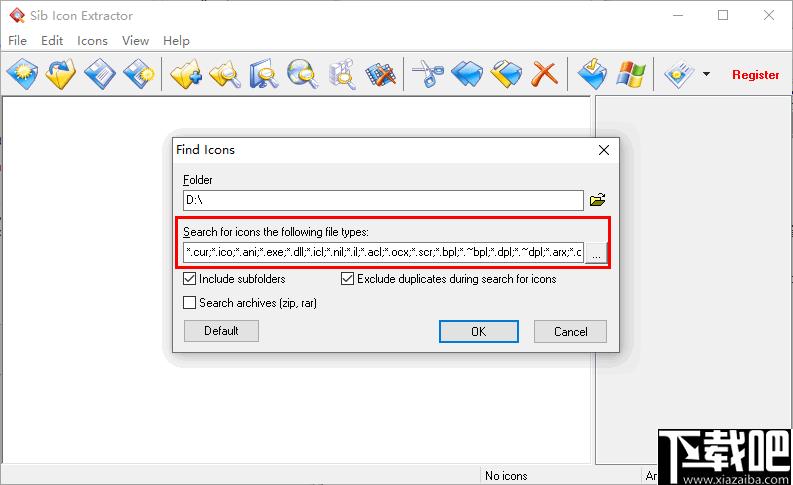Click the Cancel button

click(570, 331)
